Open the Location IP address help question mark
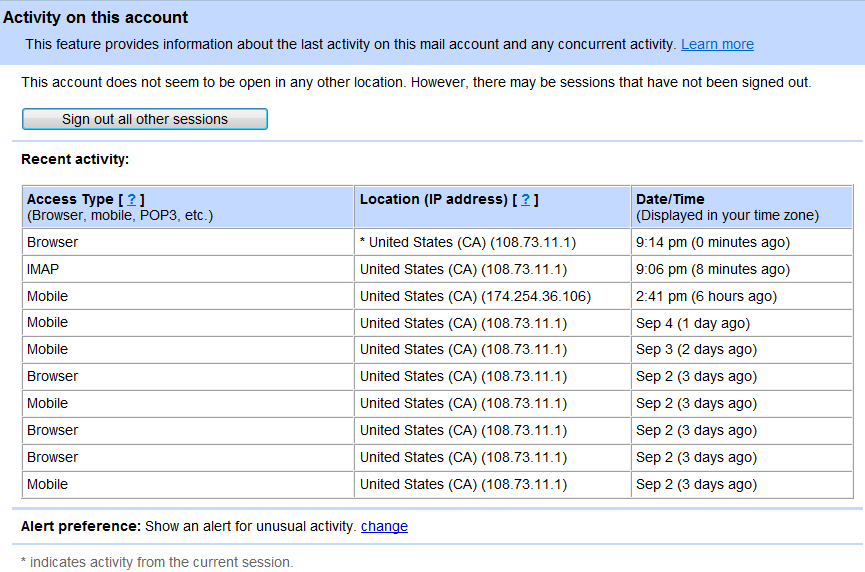865x572 pixels. coord(525,199)
